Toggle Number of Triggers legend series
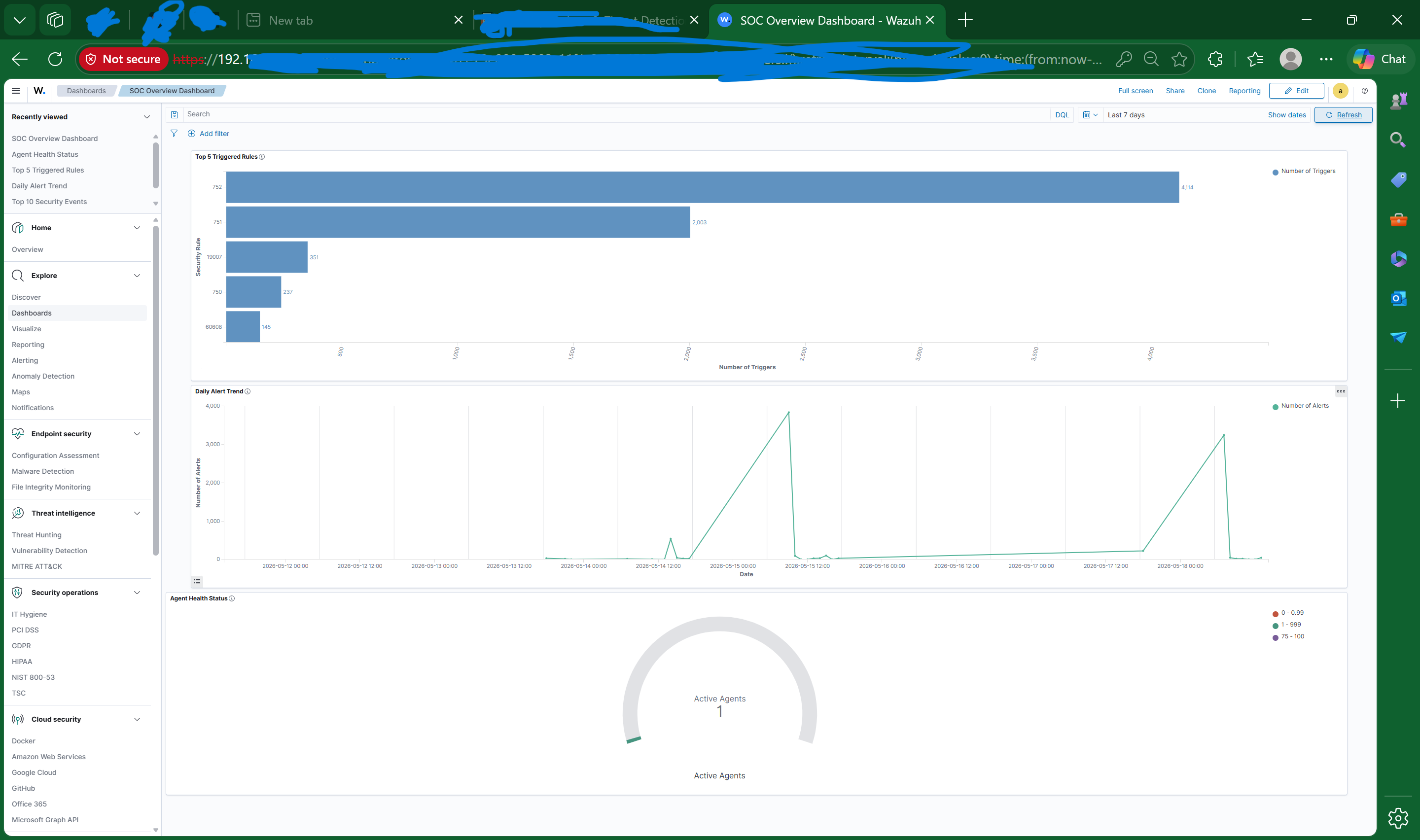The width and height of the screenshot is (1420, 840). click(1304, 172)
